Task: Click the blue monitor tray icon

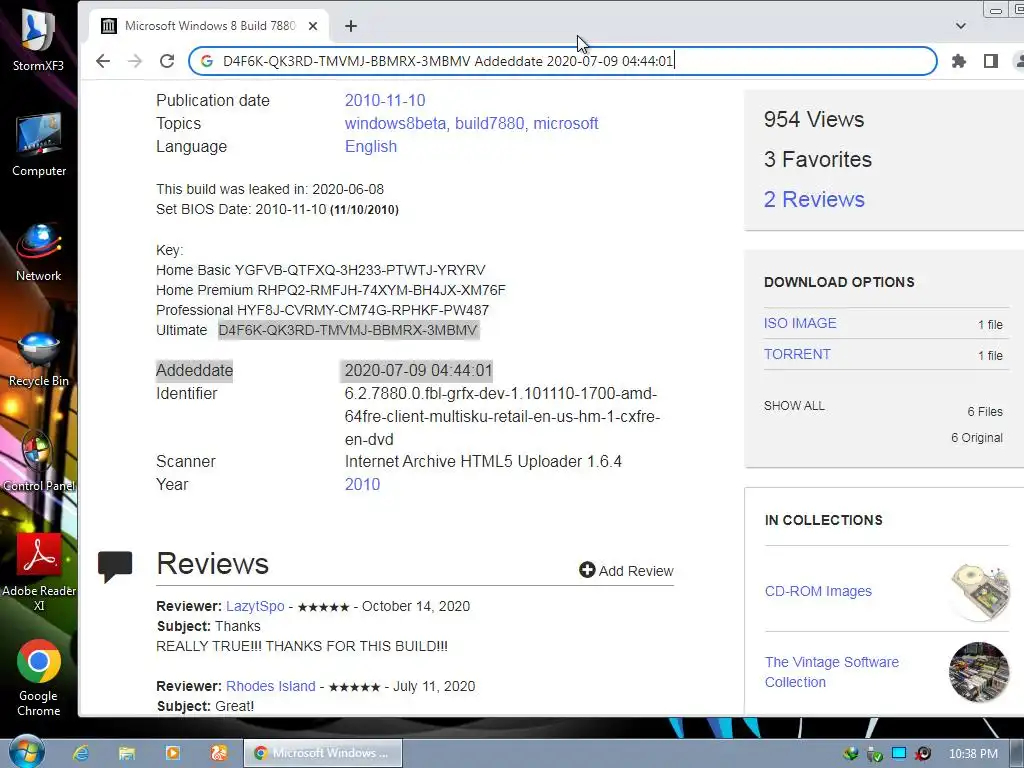Action: (899, 753)
